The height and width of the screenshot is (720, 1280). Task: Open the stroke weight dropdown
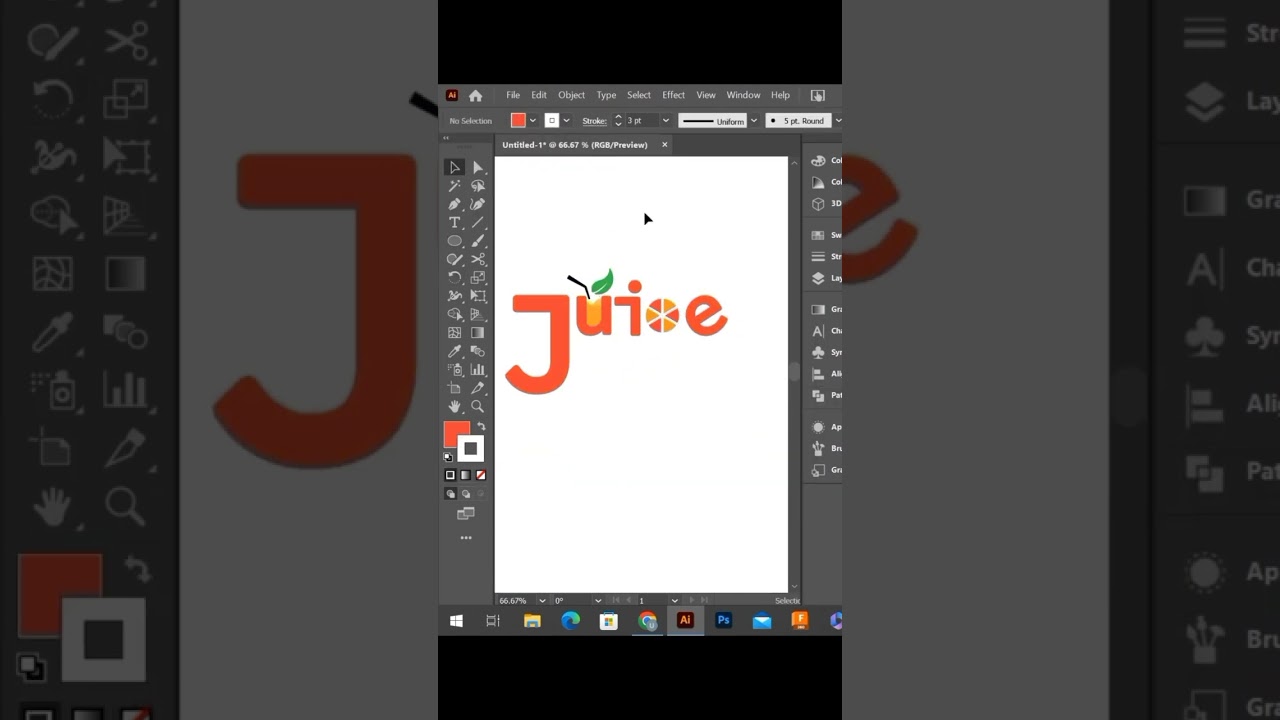pos(665,121)
